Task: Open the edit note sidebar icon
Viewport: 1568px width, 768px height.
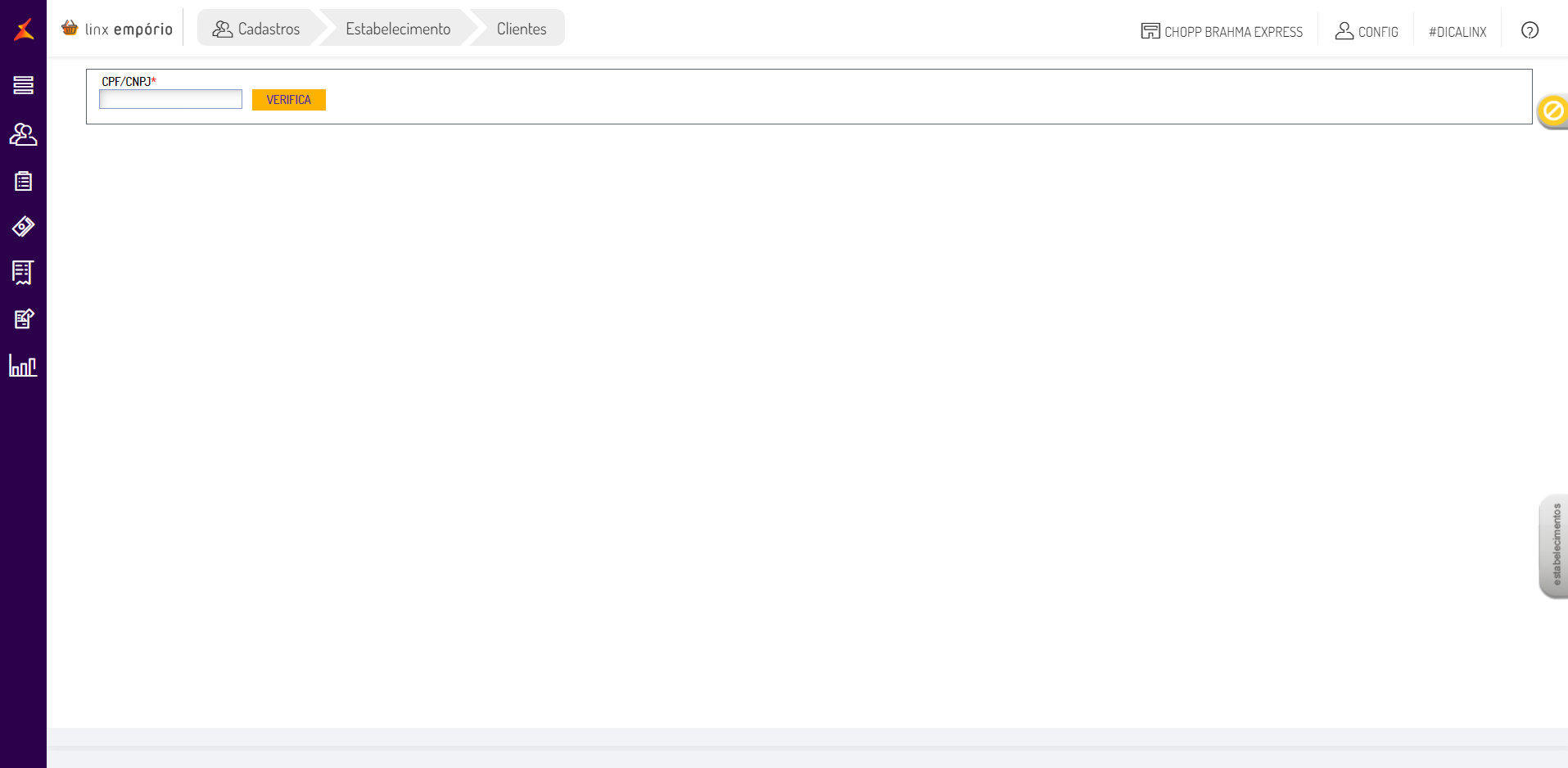Action: (24, 318)
